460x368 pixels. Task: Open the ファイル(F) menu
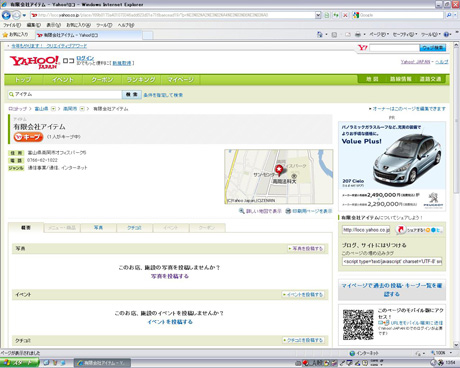[x=12, y=25]
